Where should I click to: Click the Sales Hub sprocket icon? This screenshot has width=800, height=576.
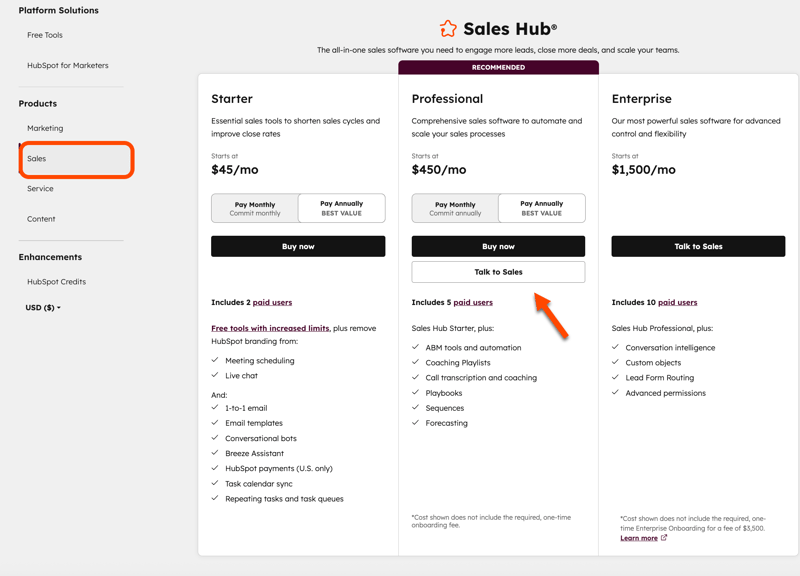click(446, 28)
